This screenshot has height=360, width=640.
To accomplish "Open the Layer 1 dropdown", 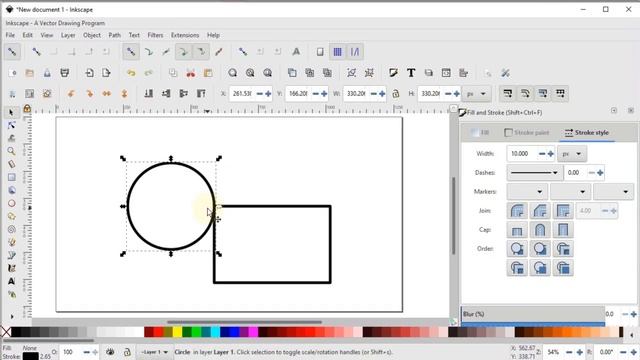I will pos(154,352).
